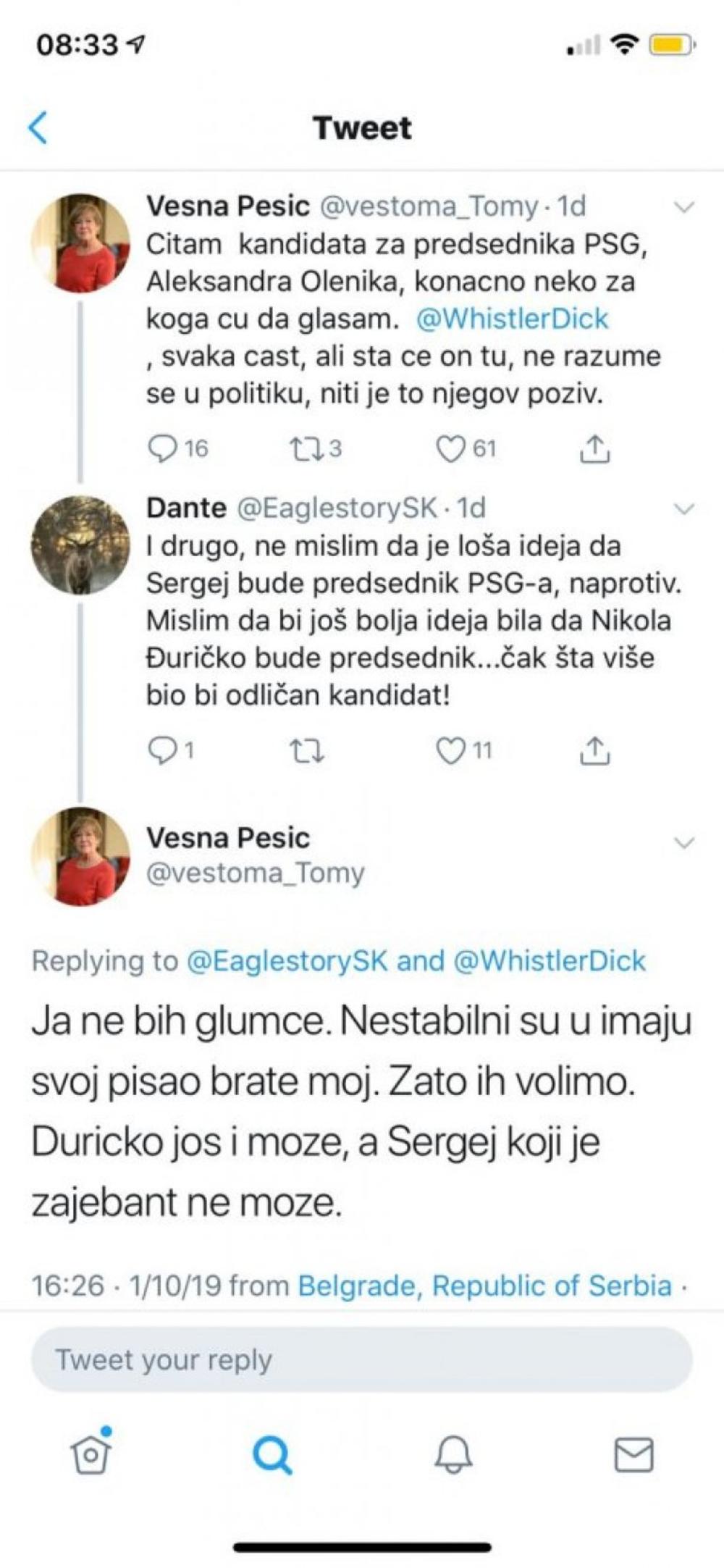Reply to Dante's tweet

161,751
